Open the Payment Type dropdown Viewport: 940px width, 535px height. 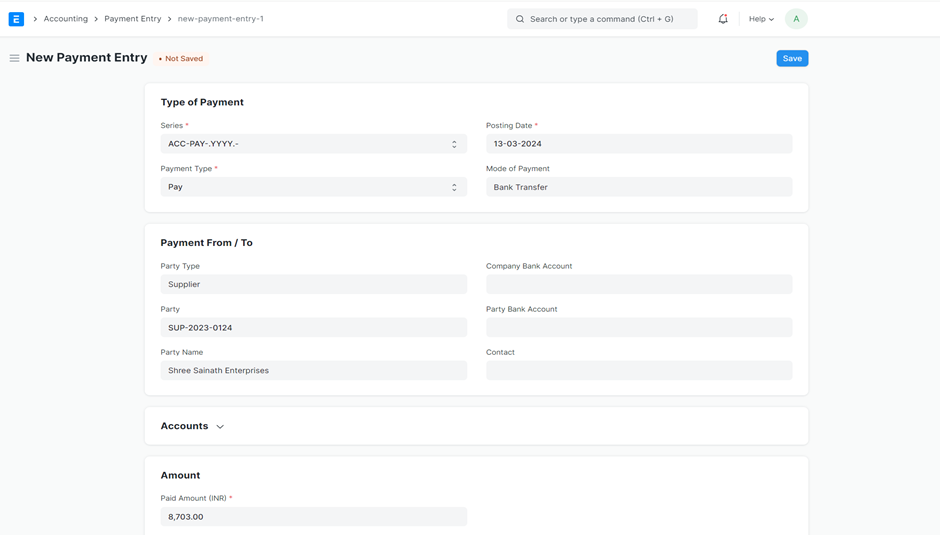tap(313, 187)
